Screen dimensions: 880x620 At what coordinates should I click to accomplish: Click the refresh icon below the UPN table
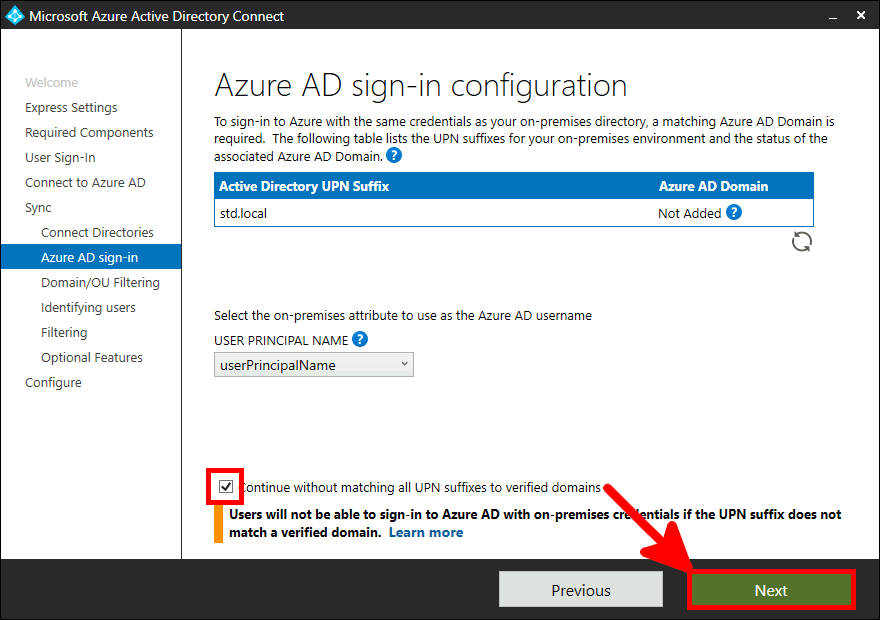[801, 242]
